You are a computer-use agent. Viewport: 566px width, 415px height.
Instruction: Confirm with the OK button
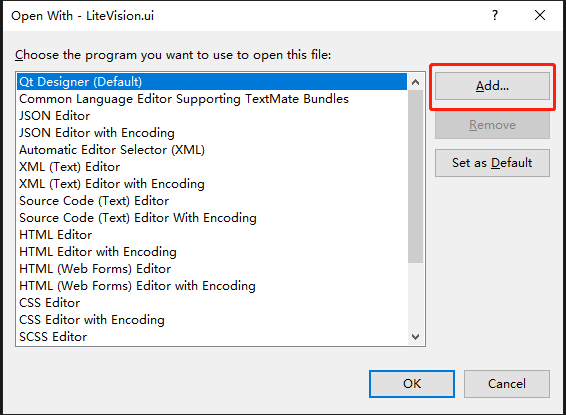[412, 384]
